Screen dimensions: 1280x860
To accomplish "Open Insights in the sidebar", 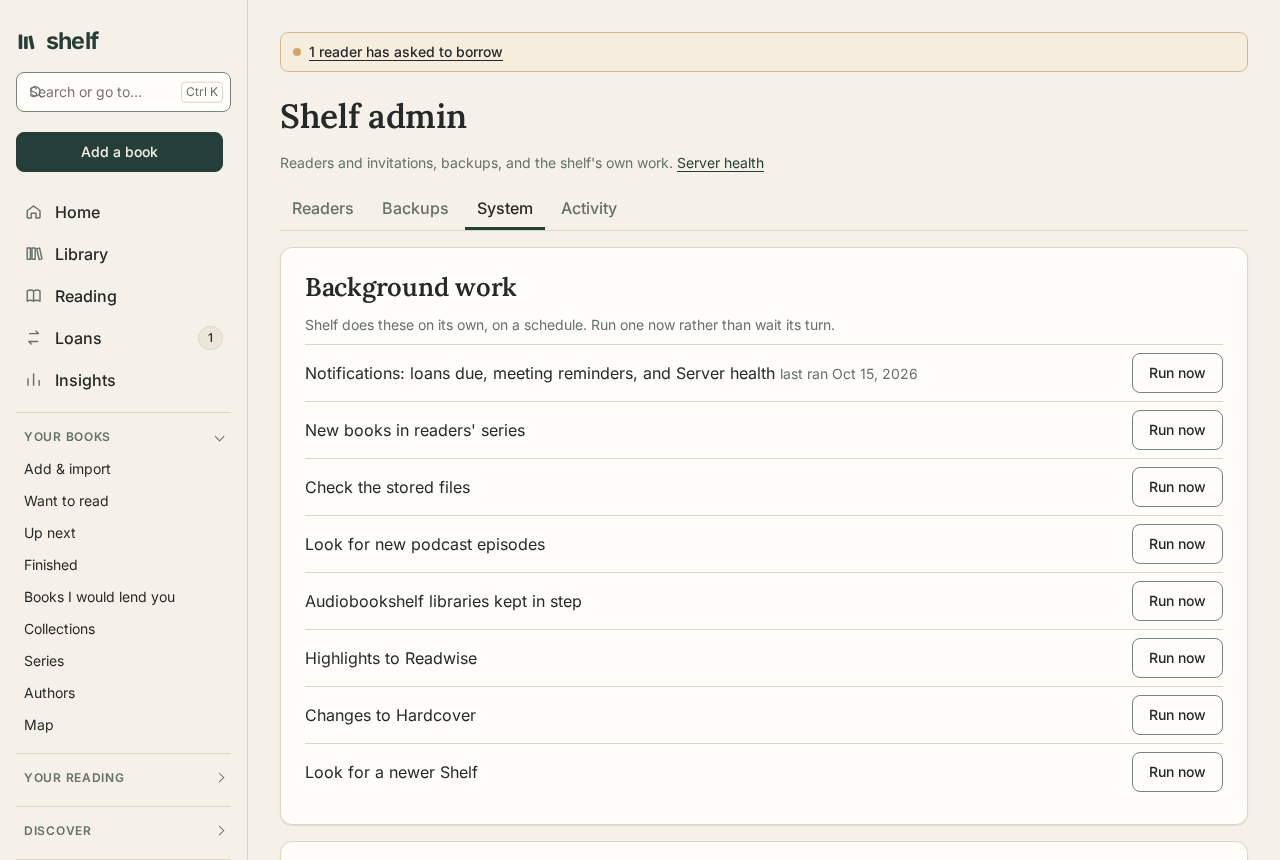I will [x=123, y=380].
